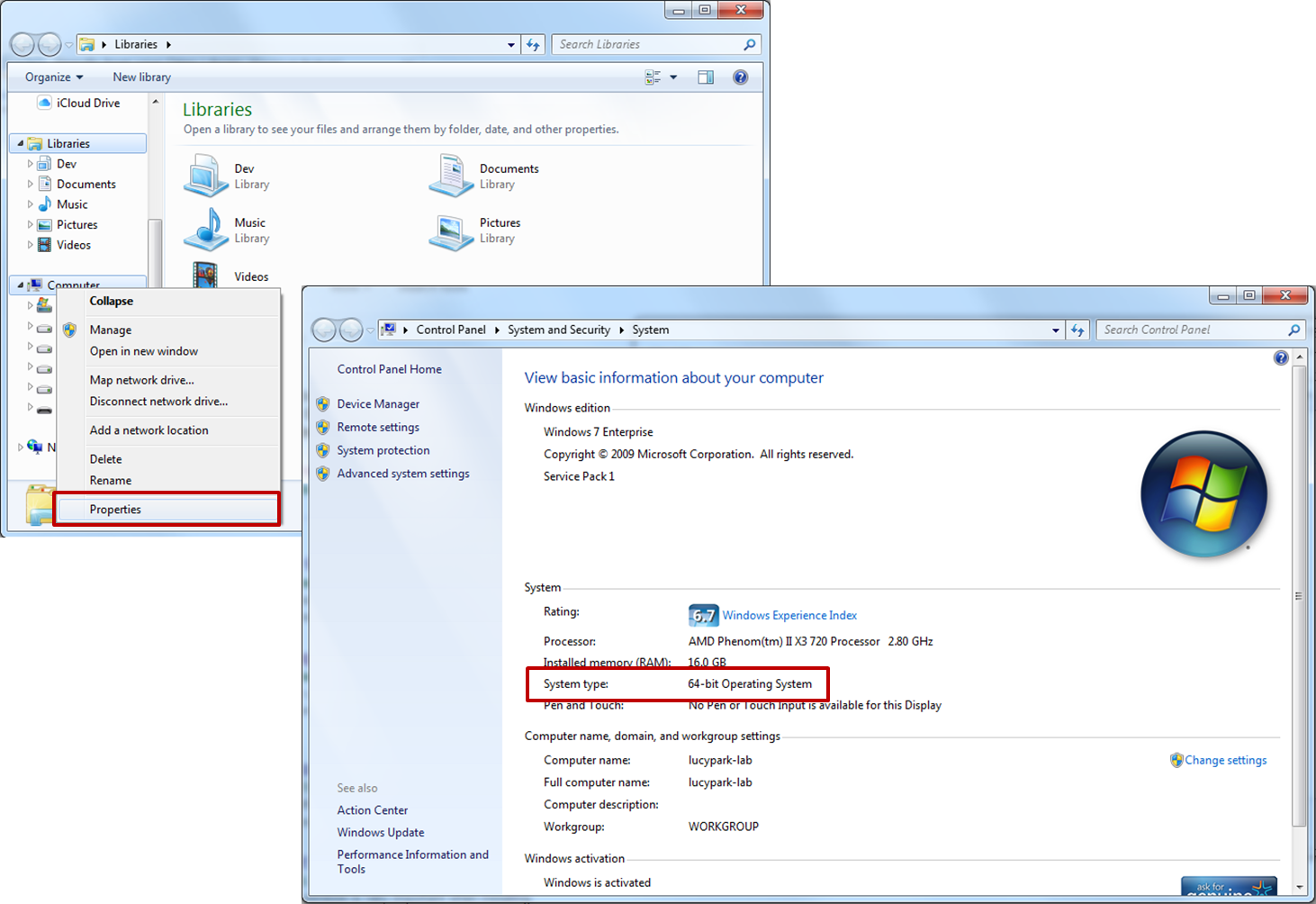Open Control Panel Home link
Viewport: 1316px width, 904px height.
[389, 369]
